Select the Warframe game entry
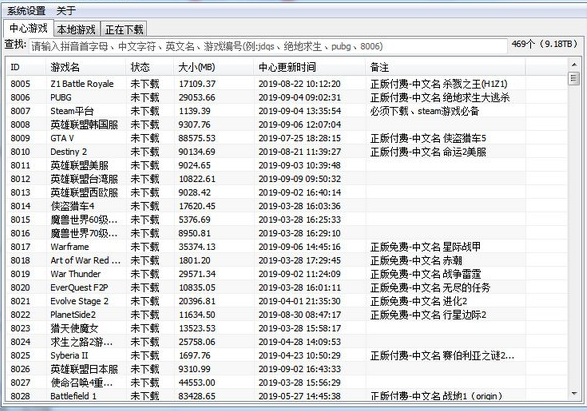The image size is (587, 411). click(287, 247)
